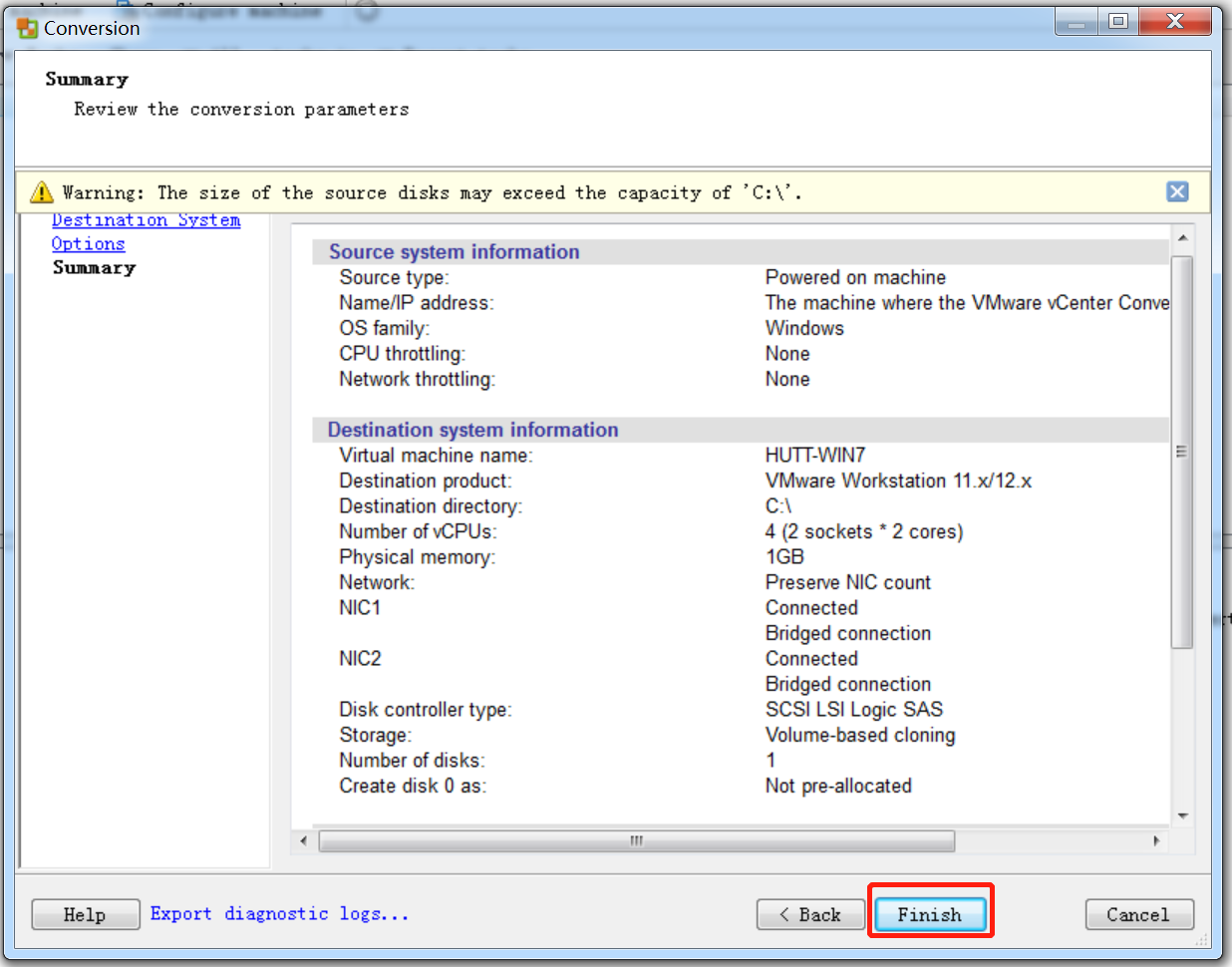
Task: Click right arrow of horizontal scrollbar
Action: coord(1156,840)
